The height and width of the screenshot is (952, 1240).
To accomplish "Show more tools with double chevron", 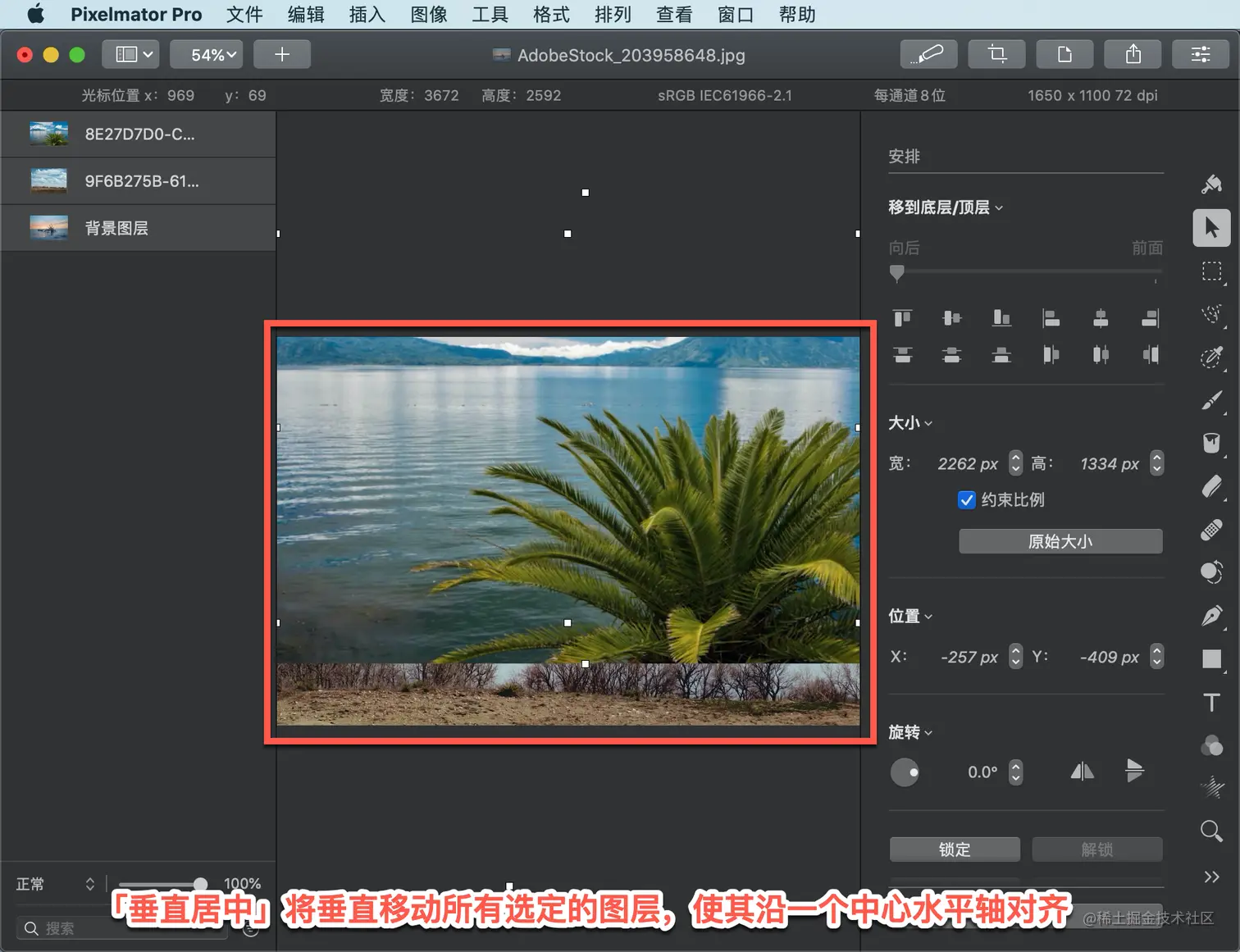I will pyautogui.click(x=1211, y=877).
